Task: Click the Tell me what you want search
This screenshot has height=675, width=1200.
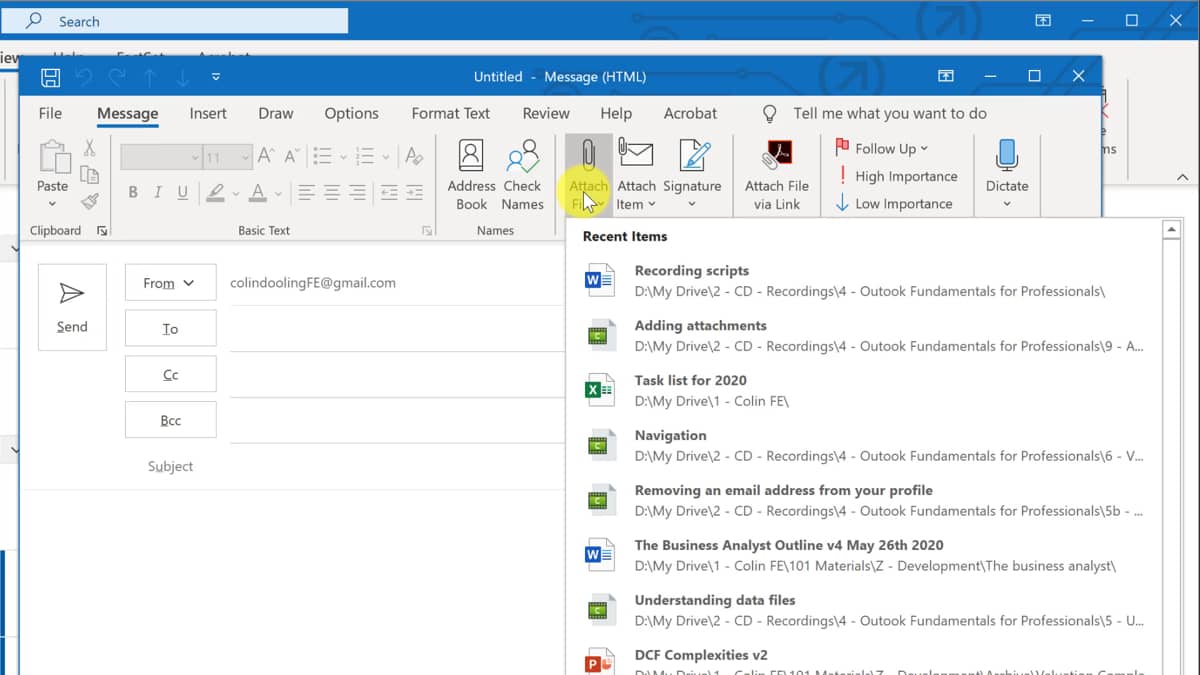Action: 889,114
